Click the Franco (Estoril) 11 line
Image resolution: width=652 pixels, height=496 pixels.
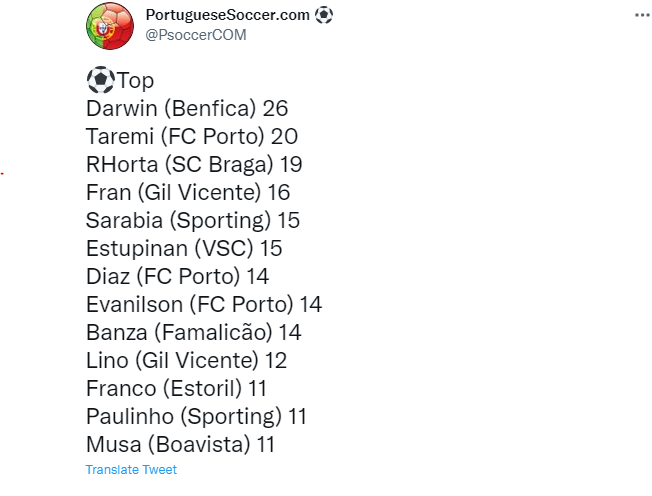coord(176,389)
